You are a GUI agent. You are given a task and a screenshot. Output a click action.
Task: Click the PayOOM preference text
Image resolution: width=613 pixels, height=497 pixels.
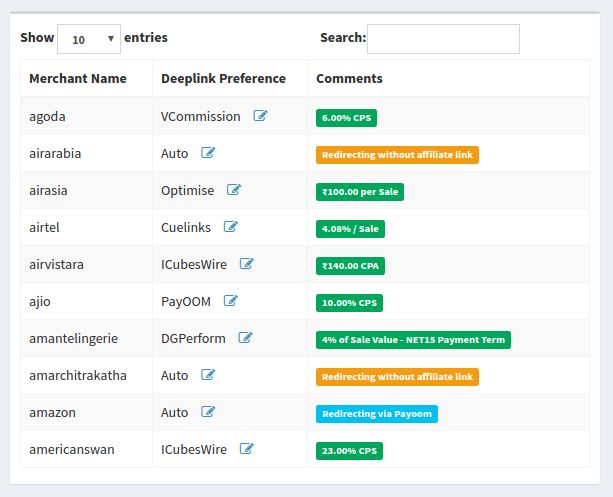click(x=186, y=301)
